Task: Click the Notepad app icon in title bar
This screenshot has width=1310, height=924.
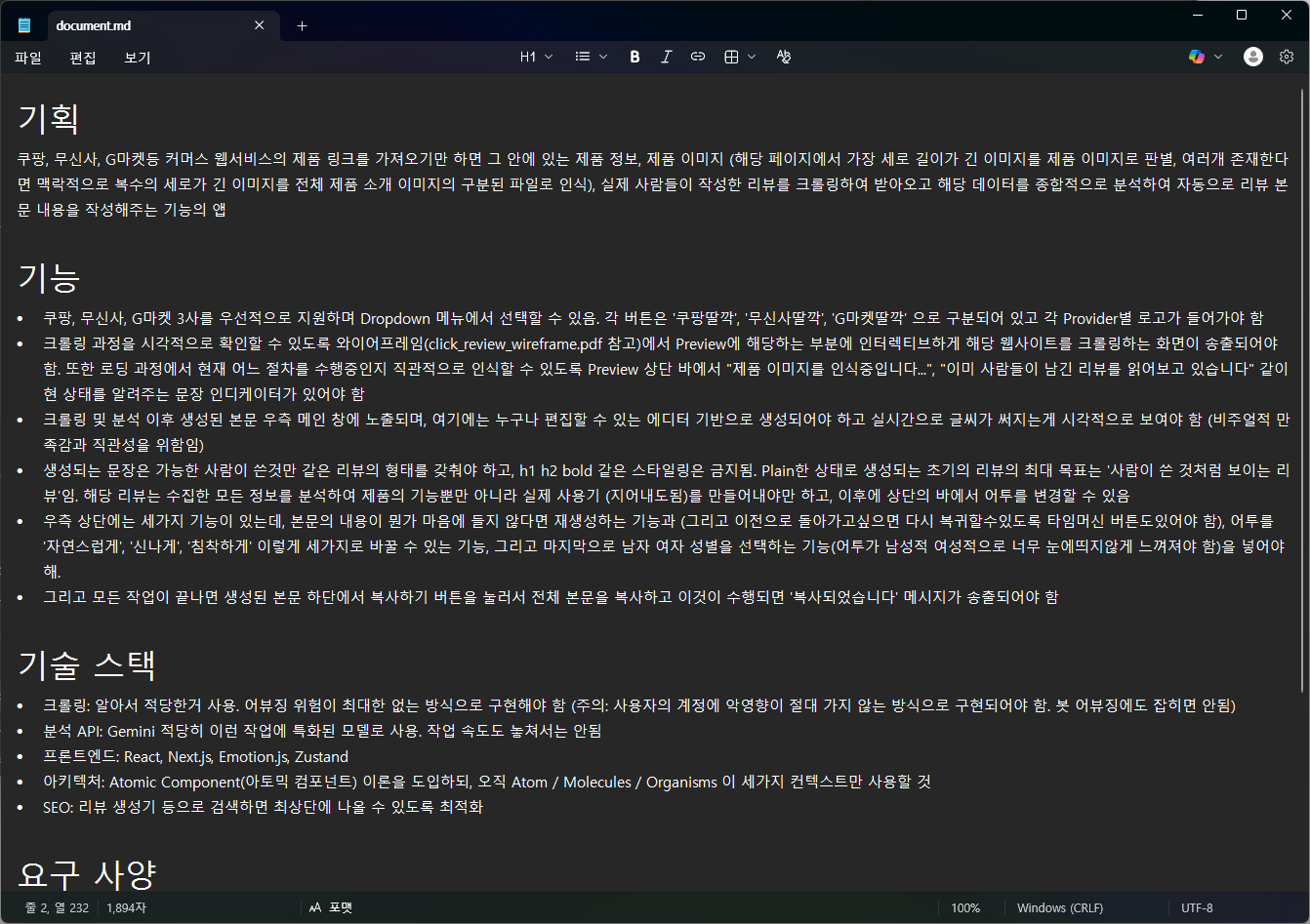Action: click(24, 25)
